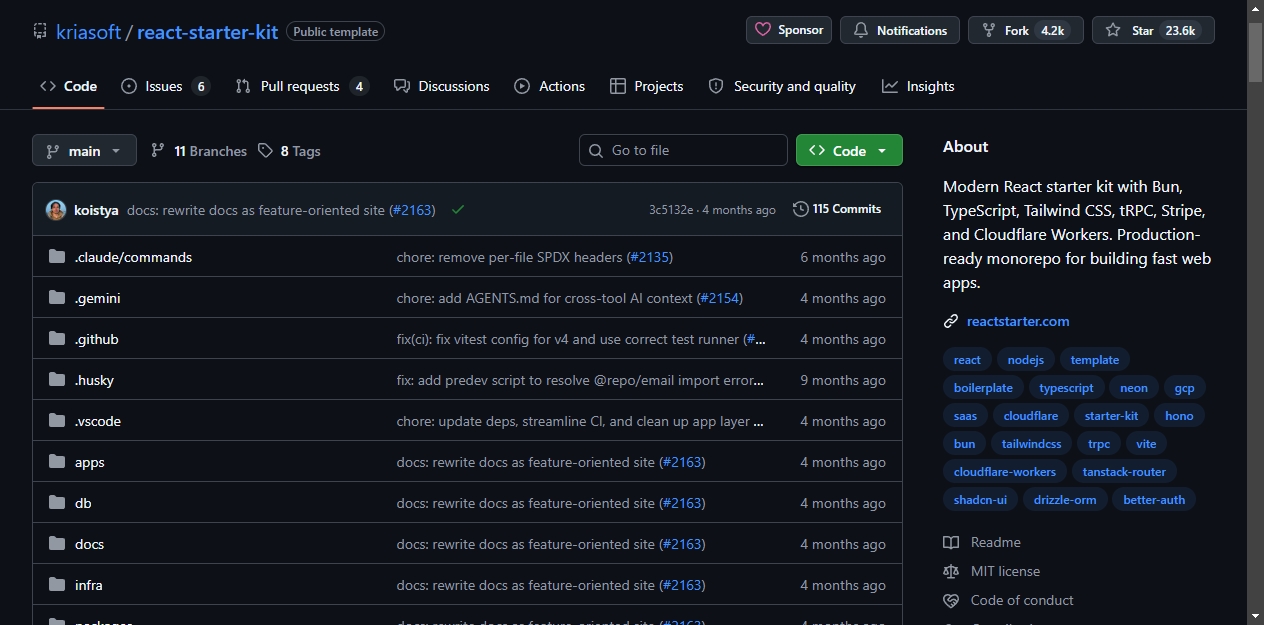Open commit hash 3c5132e
1264x625 pixels.
(671, 210)
